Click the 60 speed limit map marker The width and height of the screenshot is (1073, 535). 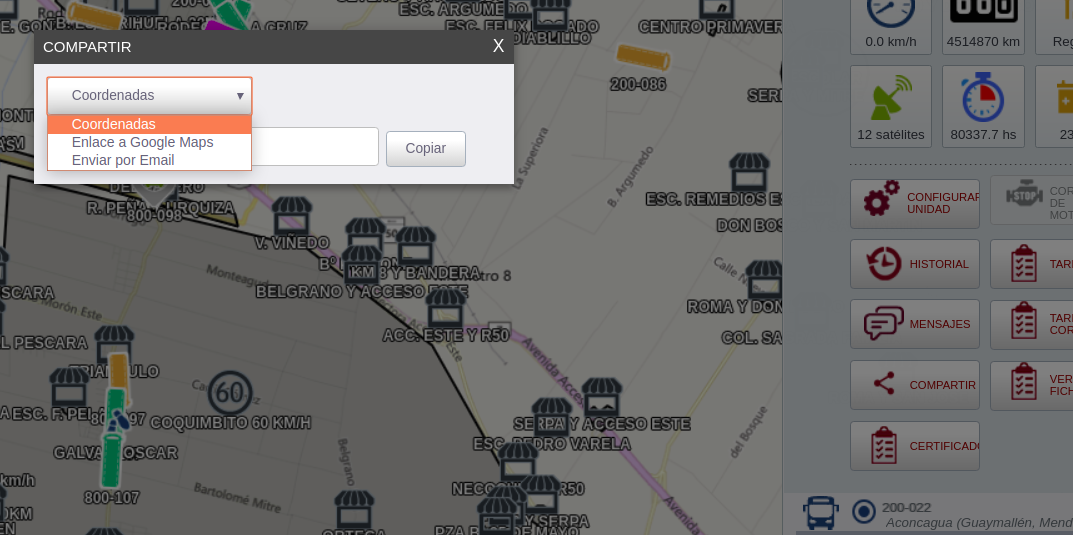pyautogui.click(x=230, y=393)
